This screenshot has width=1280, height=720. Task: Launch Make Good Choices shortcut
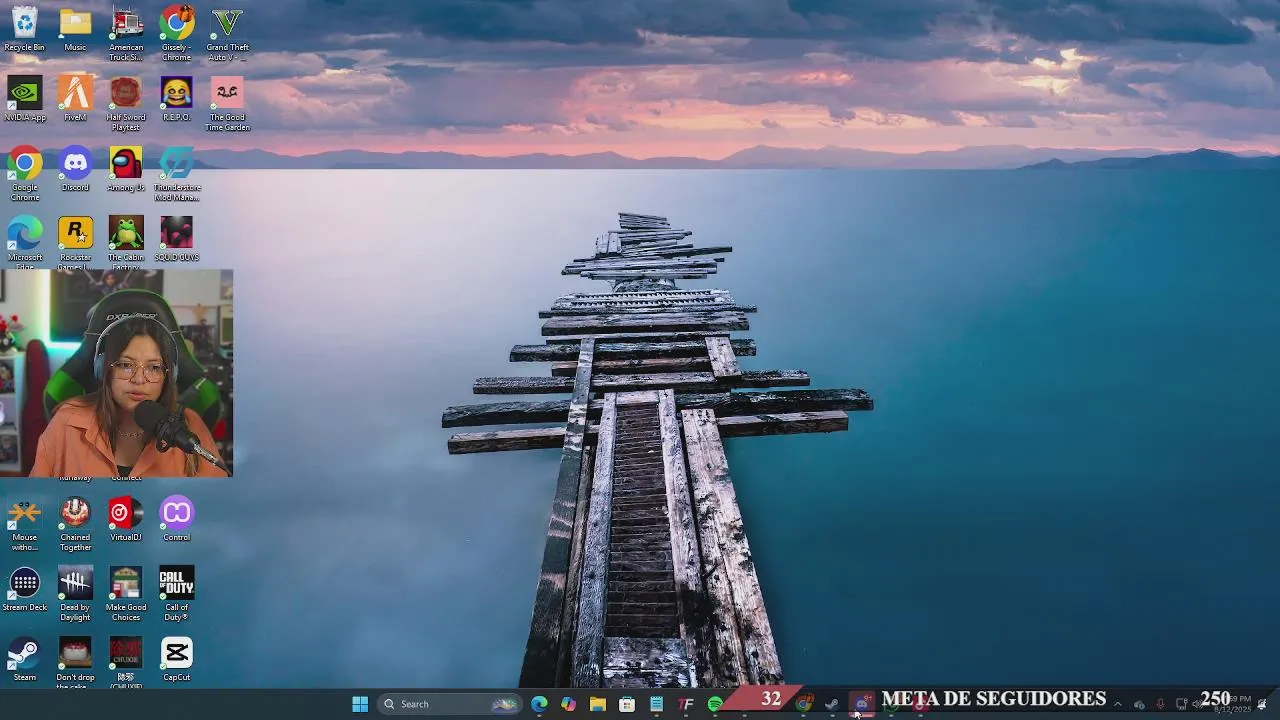point(126,595)
